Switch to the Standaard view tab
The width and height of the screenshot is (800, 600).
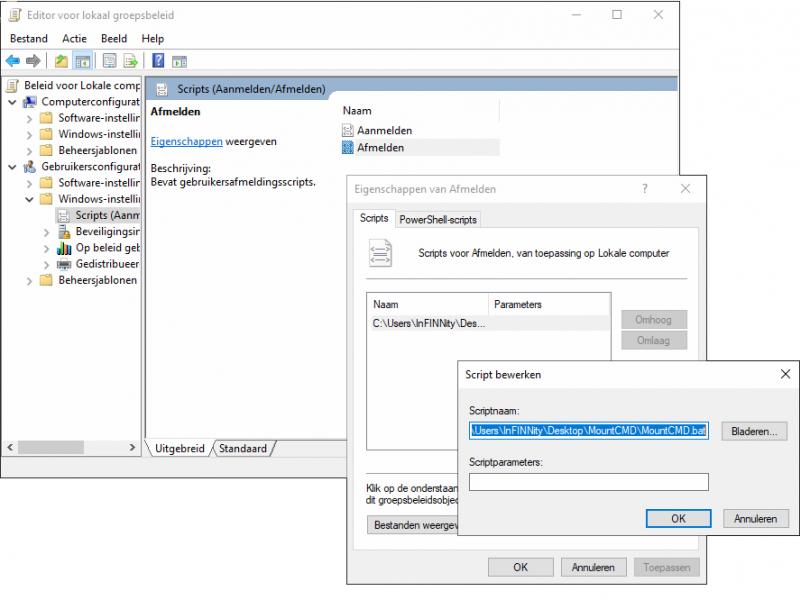coord(243,449)
